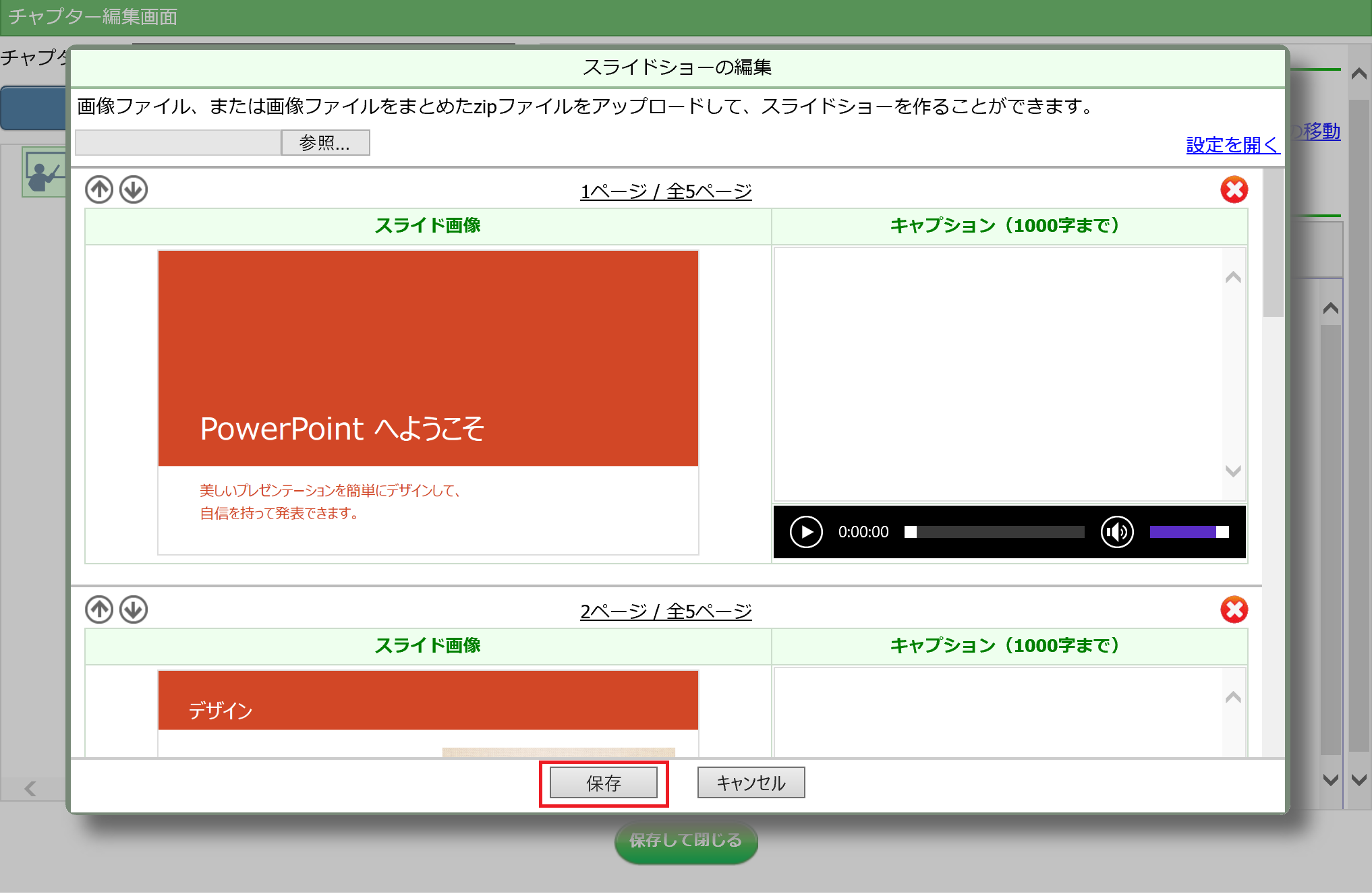The image size is (1372, 894).
Task: Click the 保存して閉じる green button
Action: click(686, 840)
